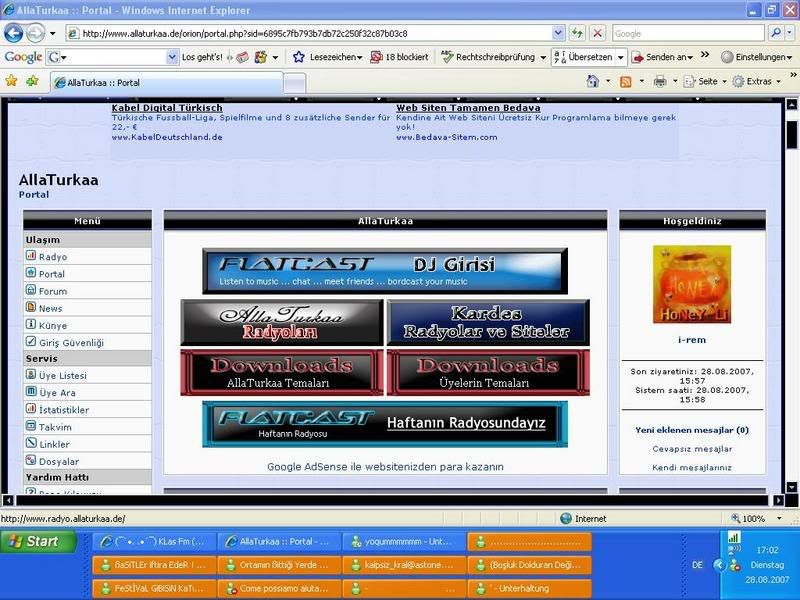This screenshot has width=800, height=600.
Task: Click Add to Favorites star-plus icon
Action: tap(32, 81)
